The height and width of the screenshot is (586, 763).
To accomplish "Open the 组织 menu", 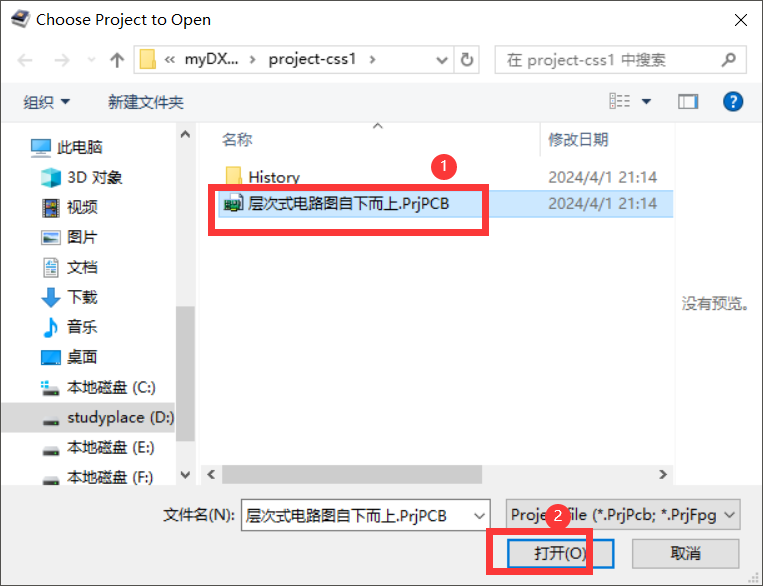I will pos(47,102).
